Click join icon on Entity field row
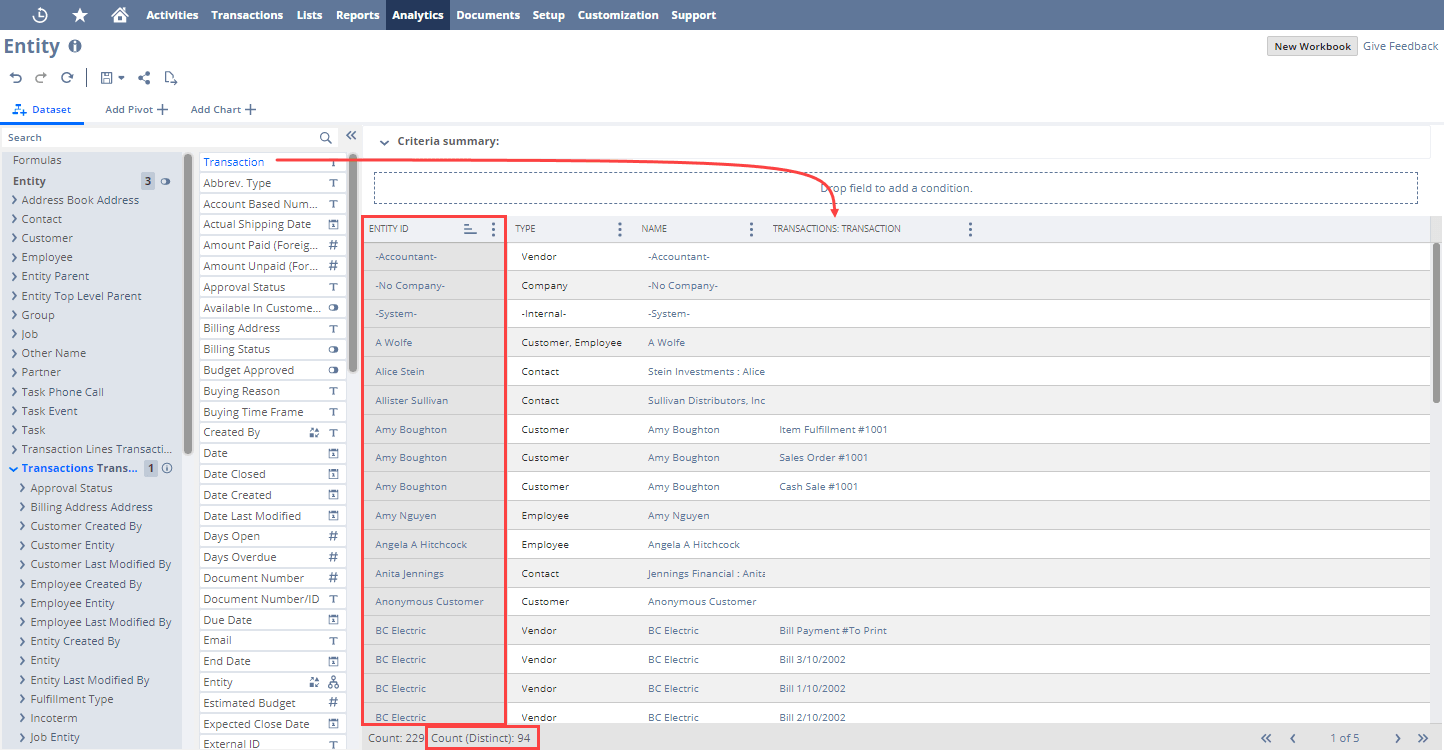 tap(315, 682)
